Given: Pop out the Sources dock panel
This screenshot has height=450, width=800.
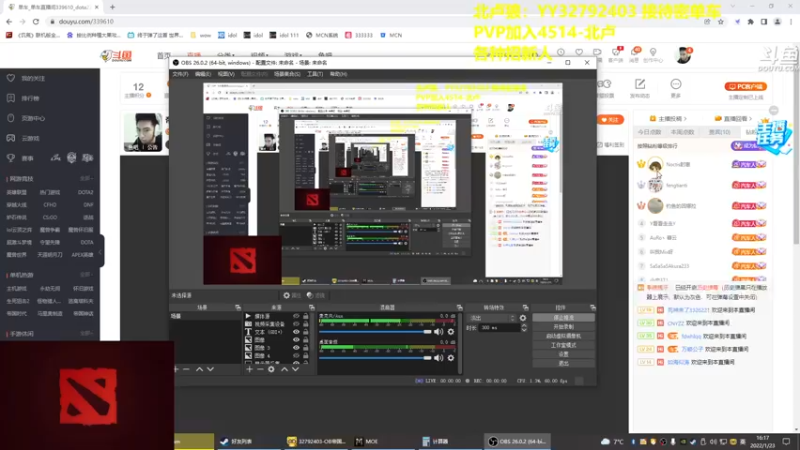Looking at the screenshot, I should 312,308.
